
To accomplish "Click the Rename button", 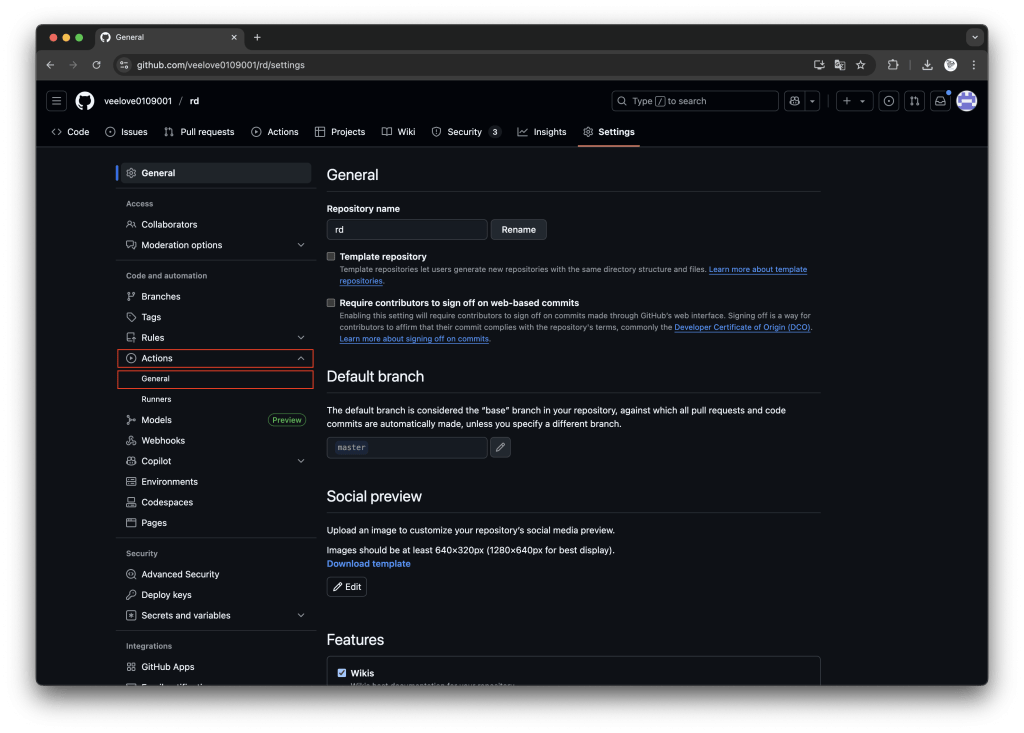I will (518, 230).
